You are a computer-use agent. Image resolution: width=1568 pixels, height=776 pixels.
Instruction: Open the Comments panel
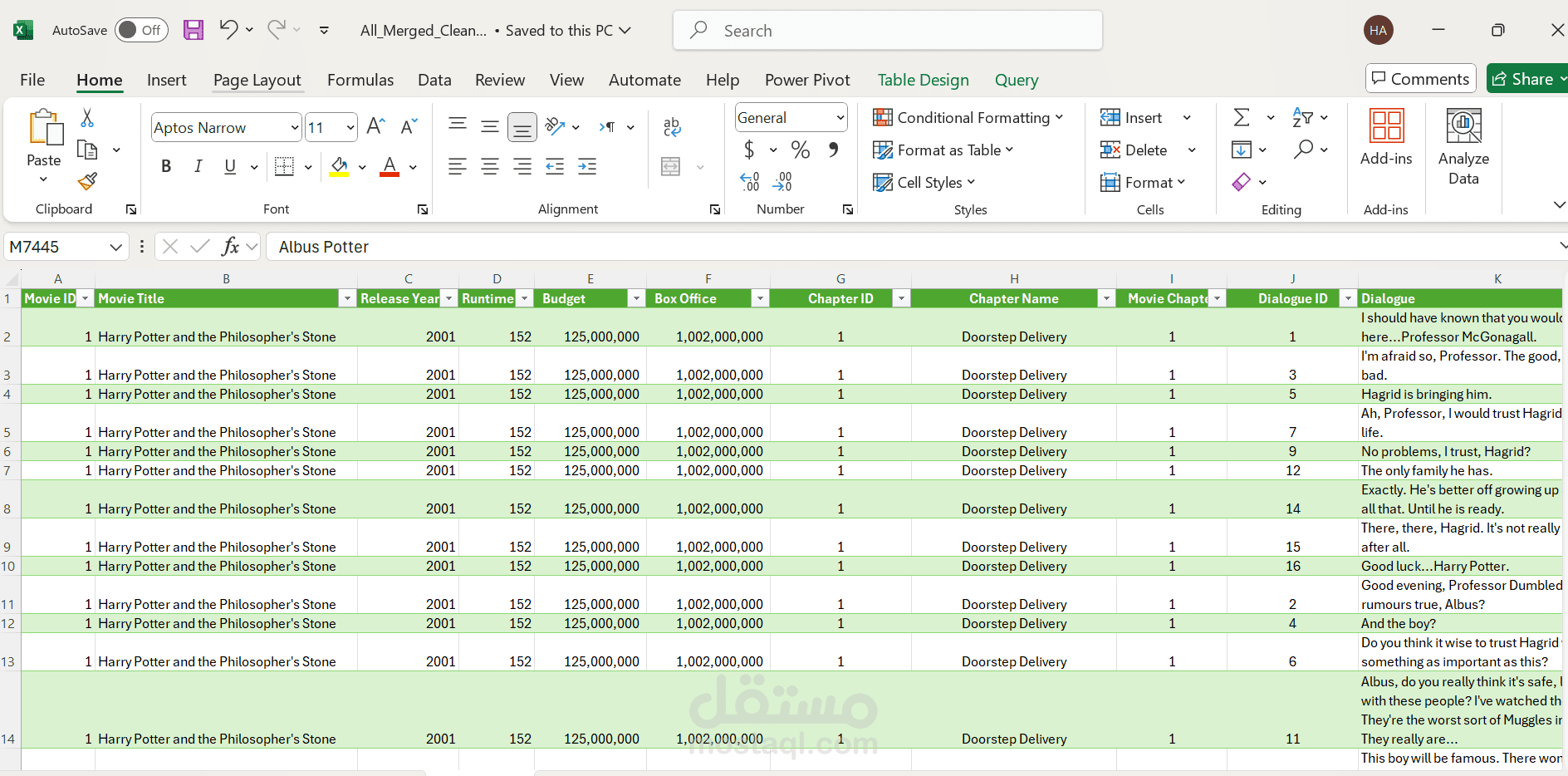click(1419, 78)
